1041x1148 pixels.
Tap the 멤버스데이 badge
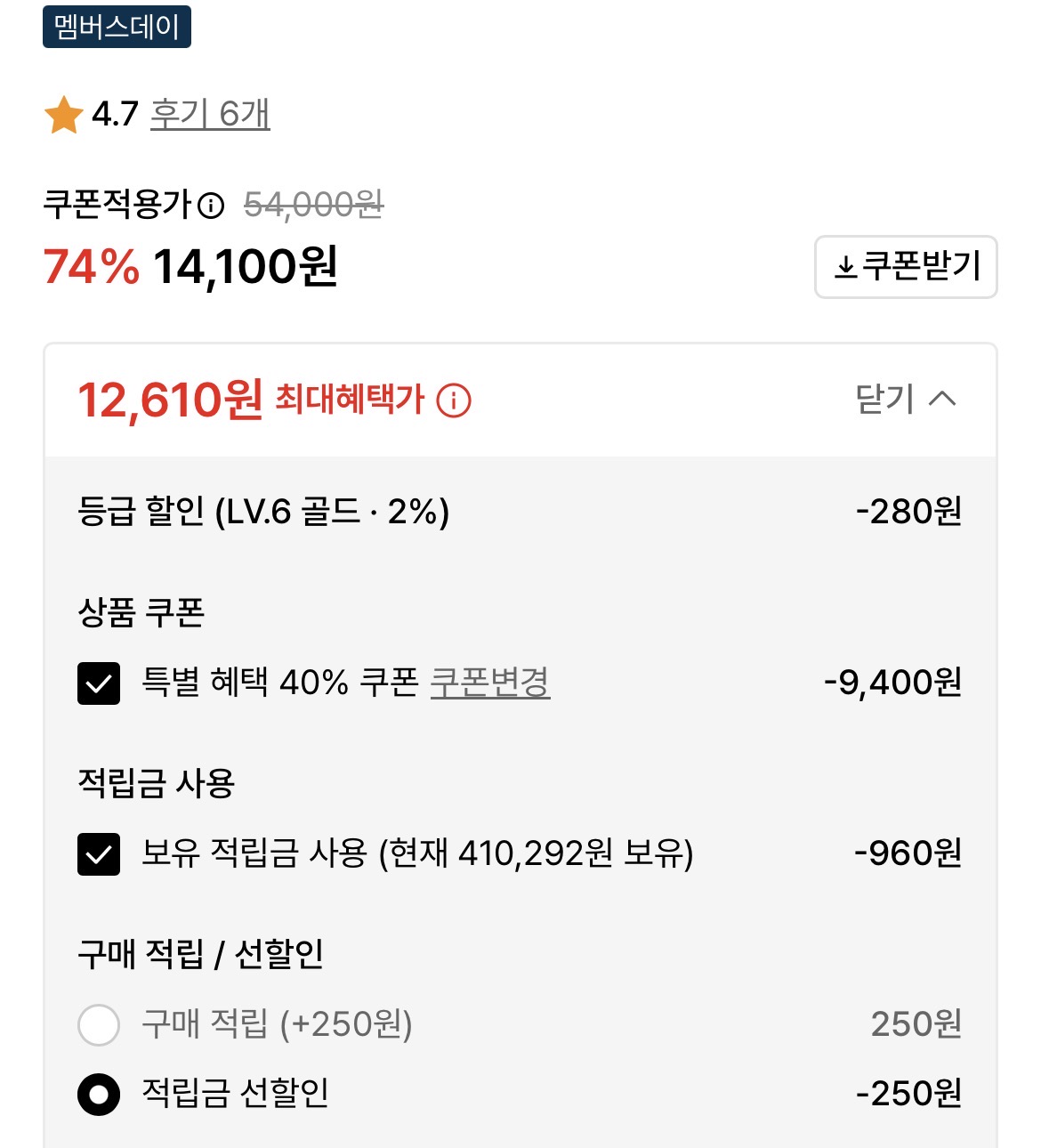click(117, 27)
